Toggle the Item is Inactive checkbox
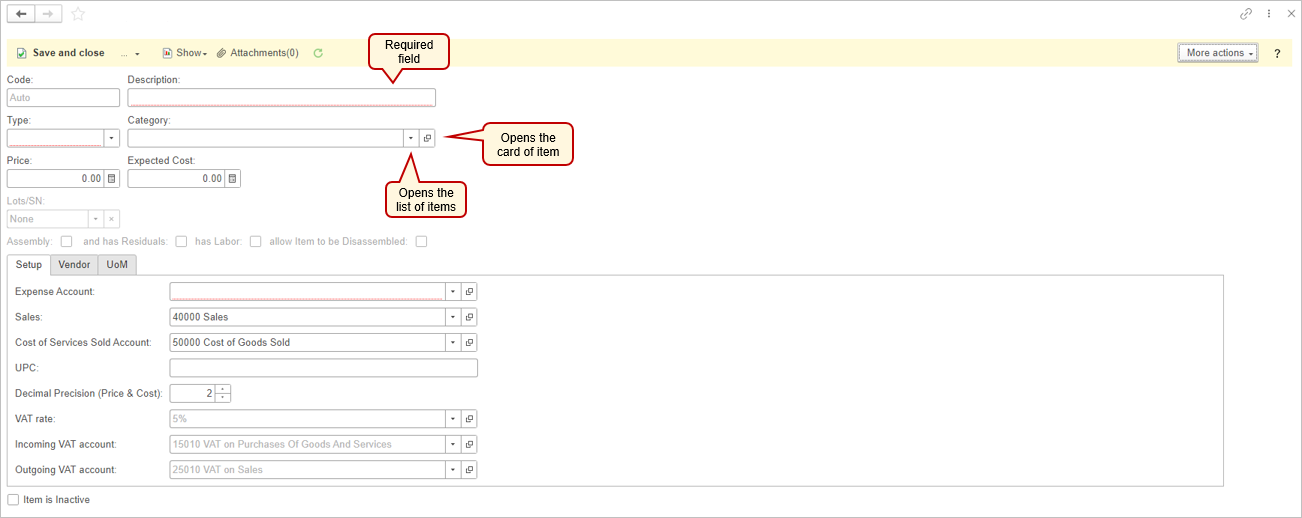Viewport: 1302px width, 518px height. pos(13,499)
